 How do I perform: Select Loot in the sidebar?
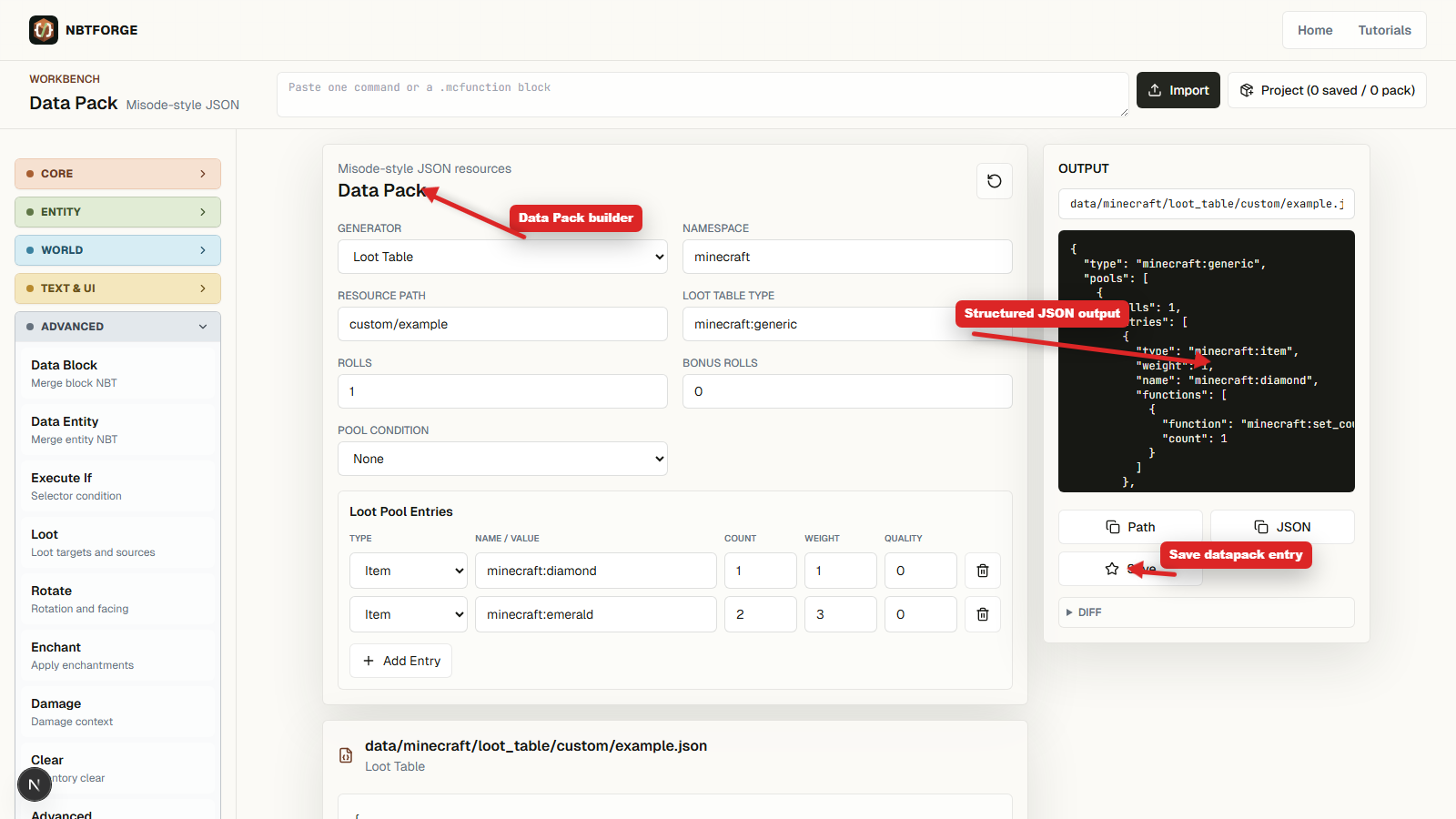pyautogui.click(x=117, y=542)
